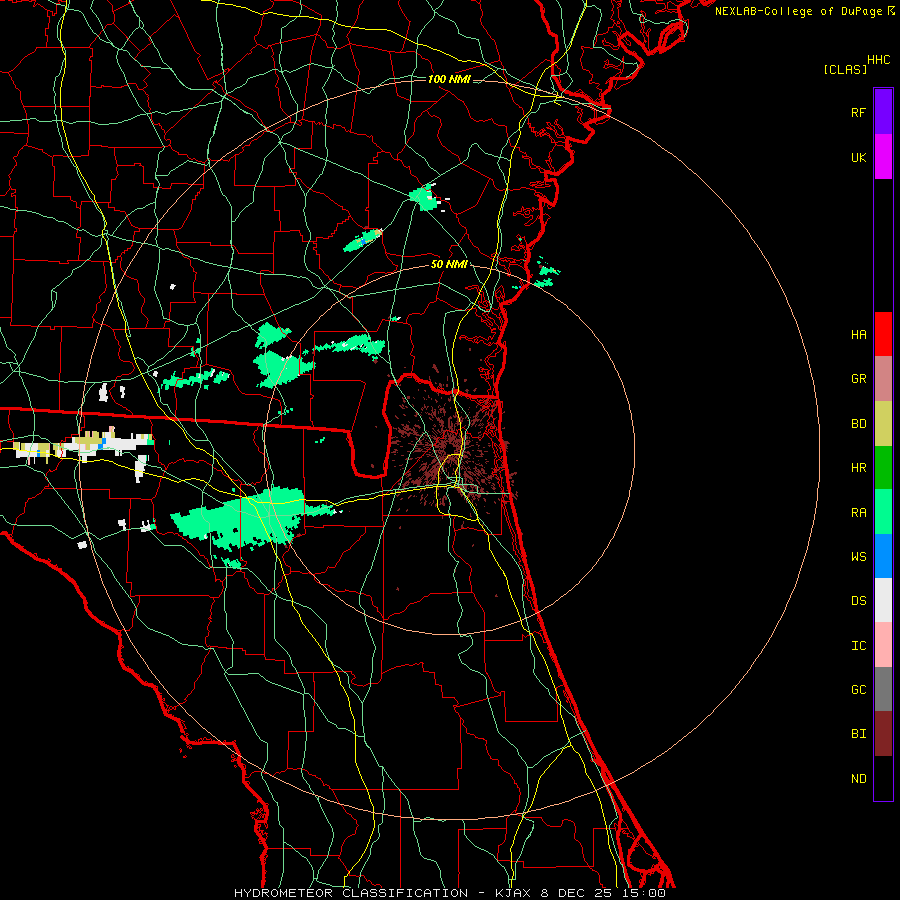
Task: Click the IC light pink legend swatch
Action: pos(883,645)
